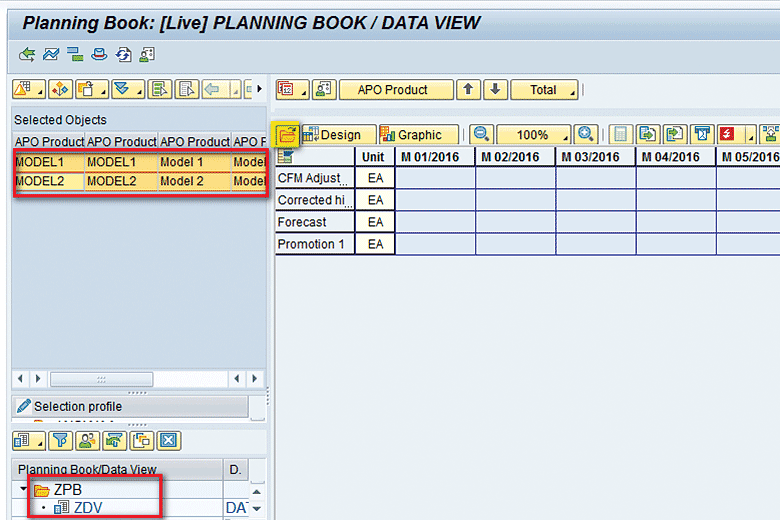The width and height of the screenshot is (780, 520).
Task: Click the hat icon in the top toolbar
Action: pyautogui.click(x=99, y=54)
